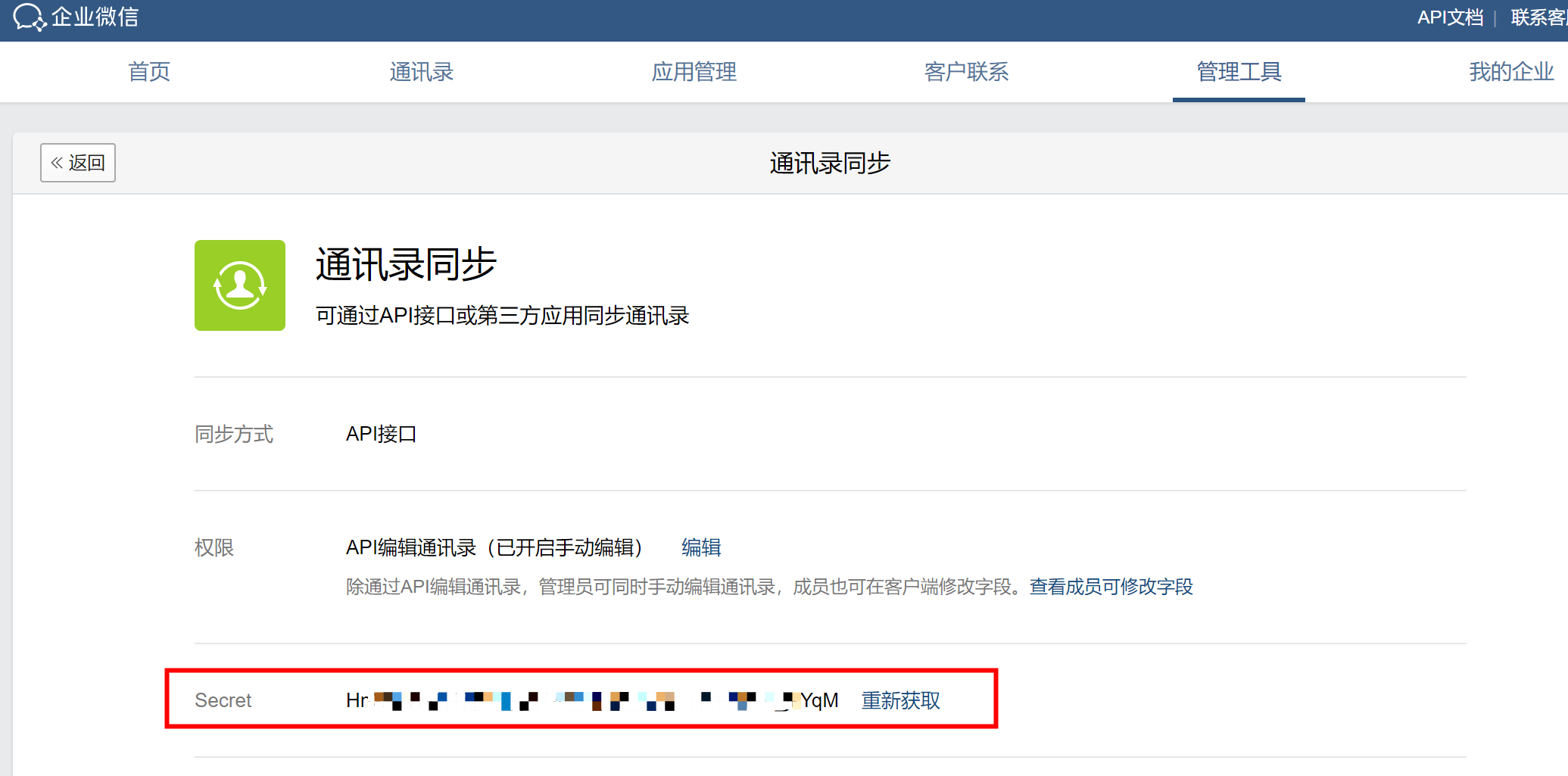Click the 权限 label
This screenshot has width=1568, height=776.
point(214,547)
